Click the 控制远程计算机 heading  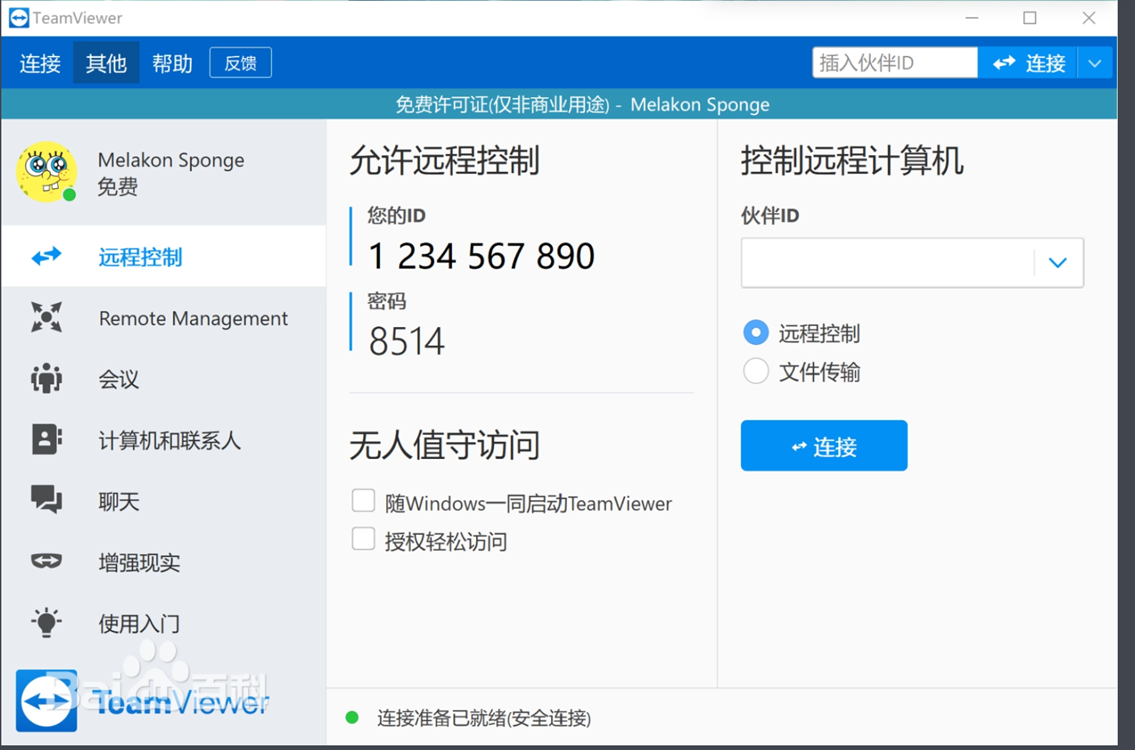(x=852, y=161)
